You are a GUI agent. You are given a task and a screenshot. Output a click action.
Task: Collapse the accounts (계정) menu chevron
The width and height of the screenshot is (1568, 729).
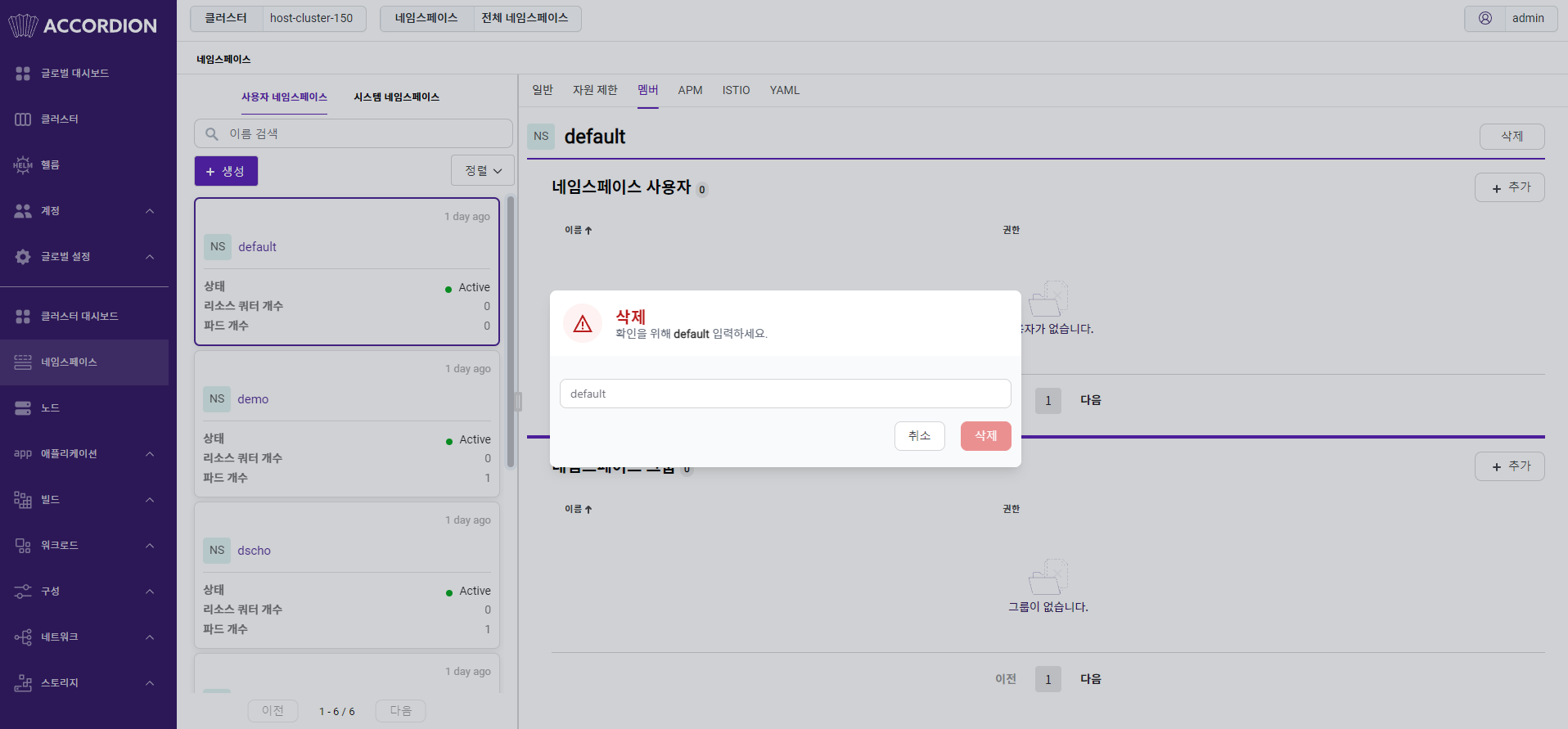(150, 211)
